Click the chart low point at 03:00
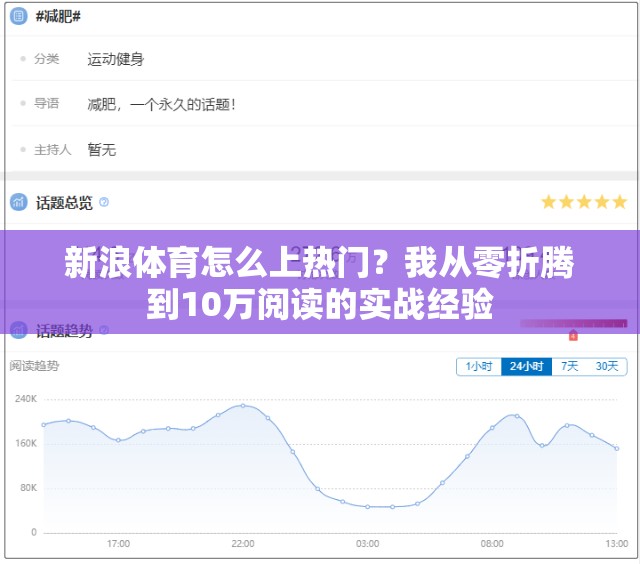 (367, 507)
